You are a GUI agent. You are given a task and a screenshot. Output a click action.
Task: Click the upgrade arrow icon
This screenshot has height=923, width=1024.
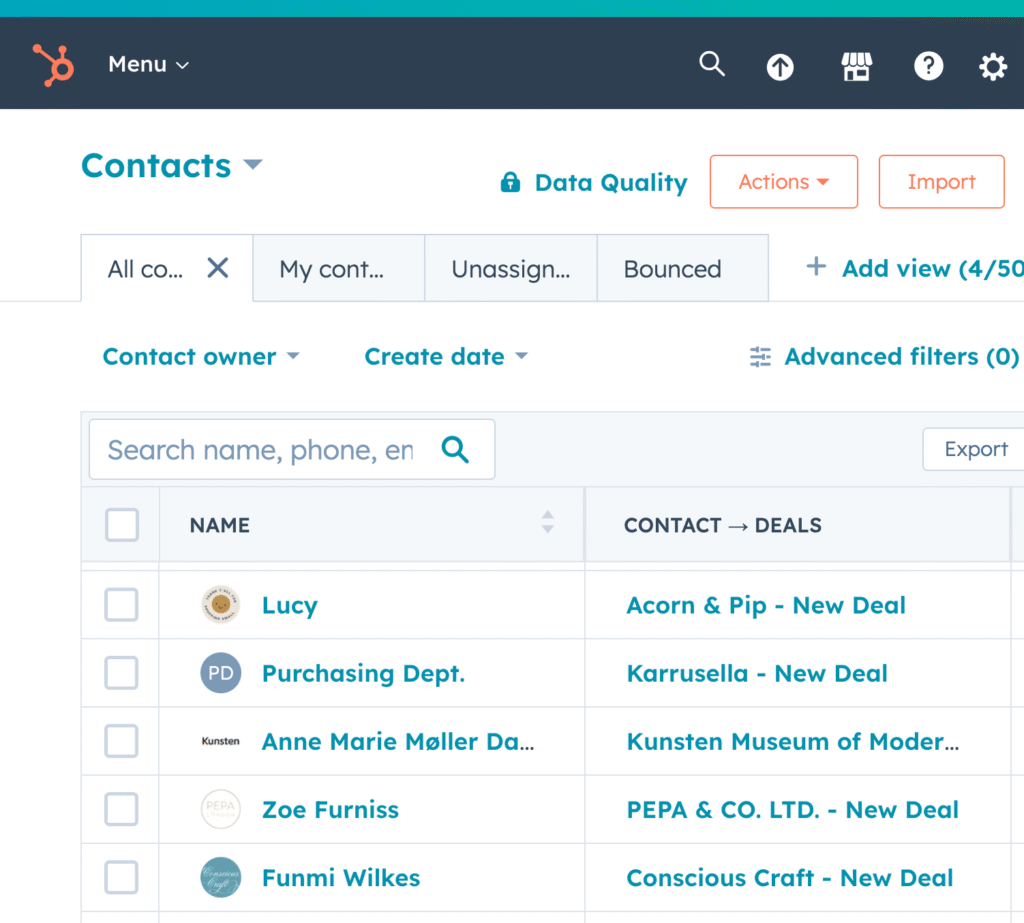click(x=780, y=66)
